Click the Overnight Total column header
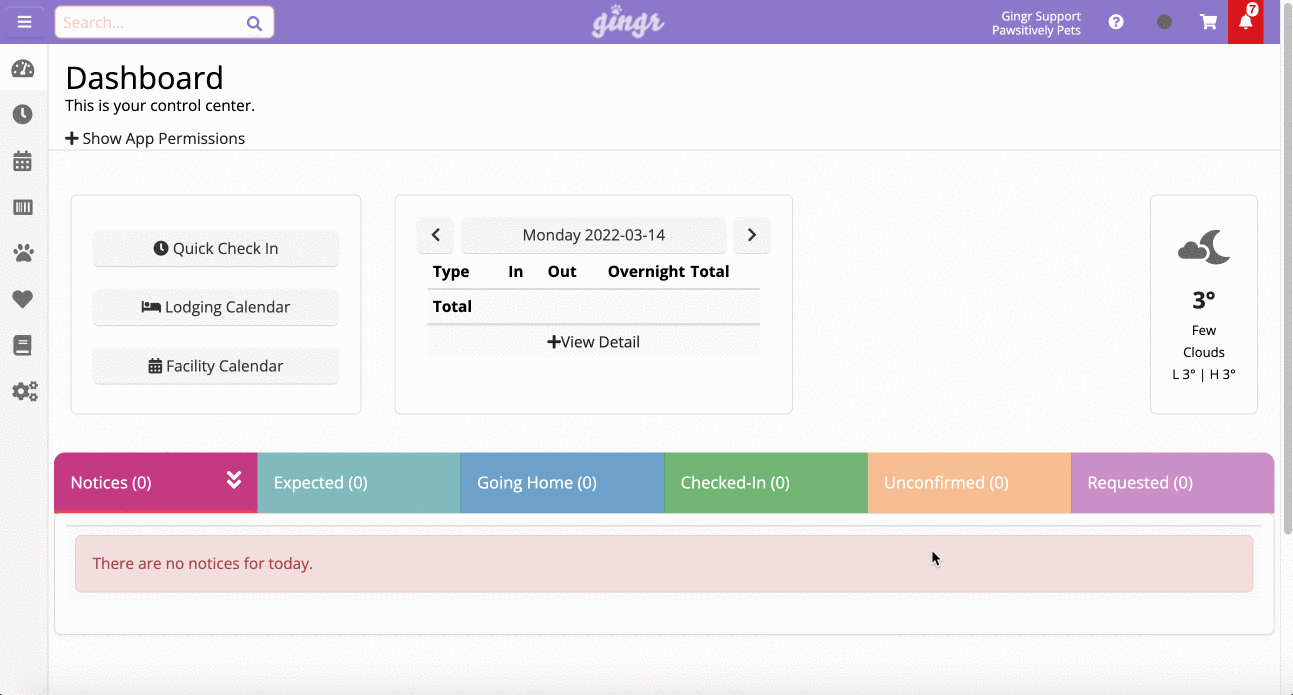 click(668, 272)
